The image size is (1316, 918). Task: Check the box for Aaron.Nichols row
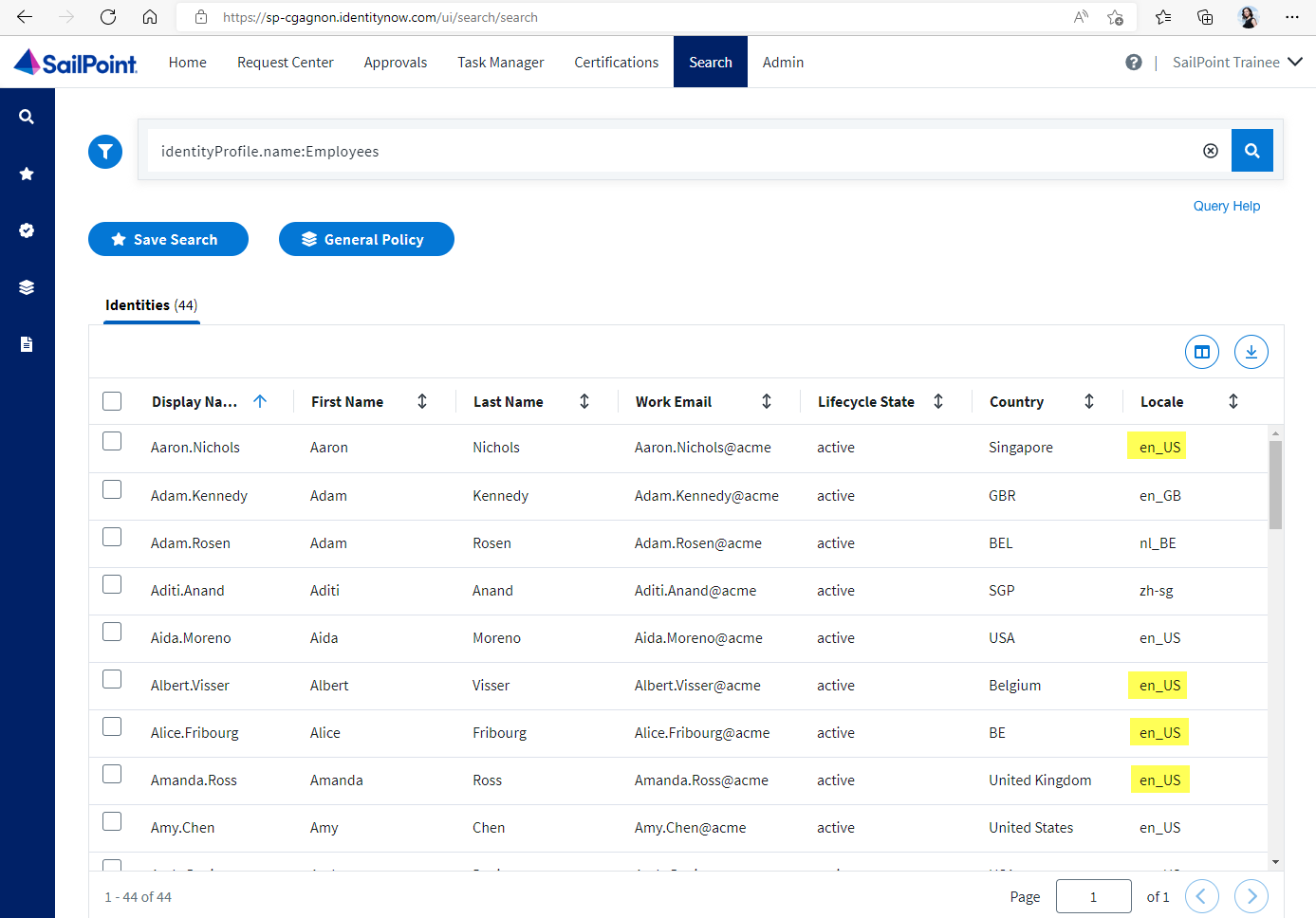pyautogui.click(x=112, y=441)
